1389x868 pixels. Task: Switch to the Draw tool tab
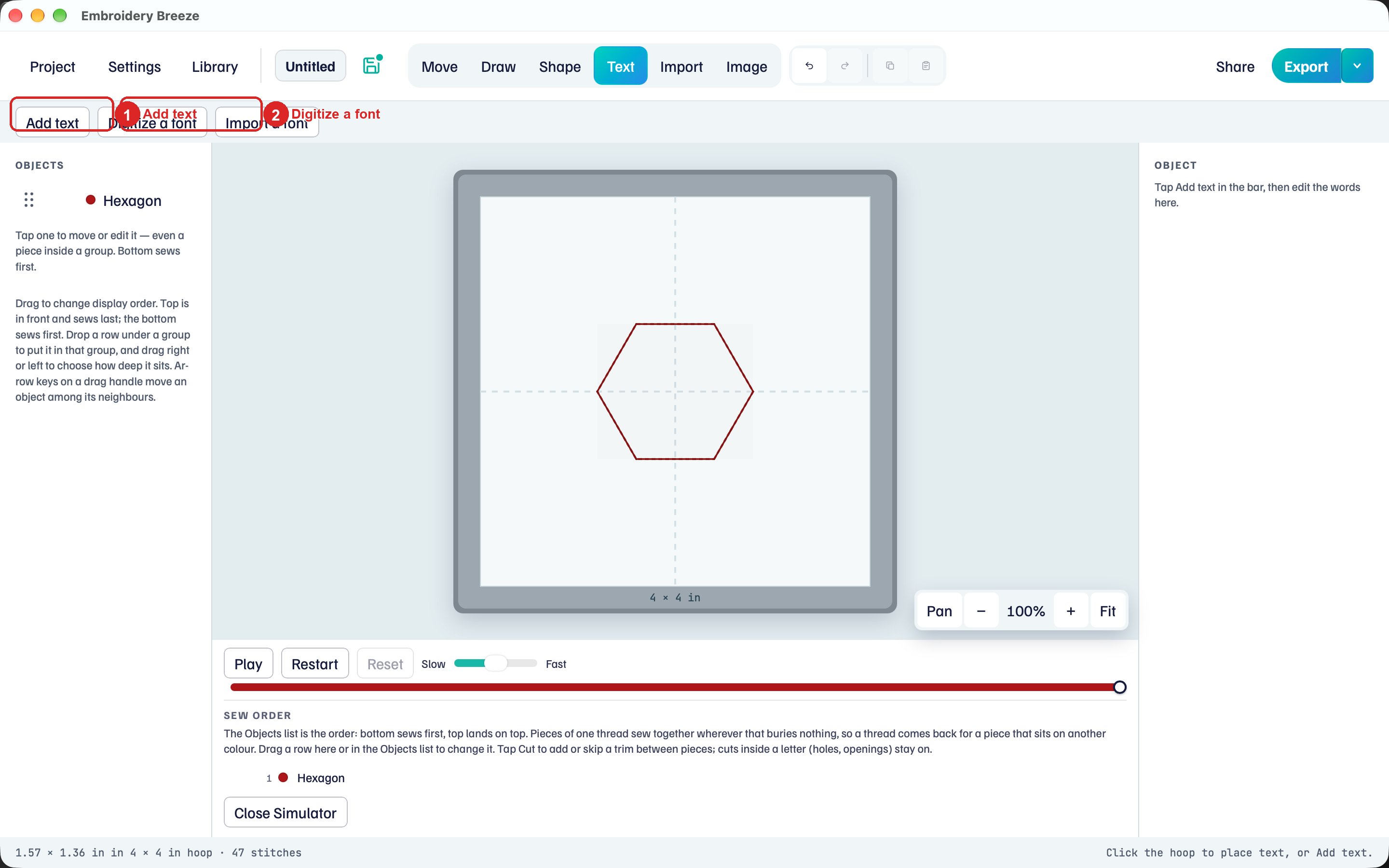498,67
